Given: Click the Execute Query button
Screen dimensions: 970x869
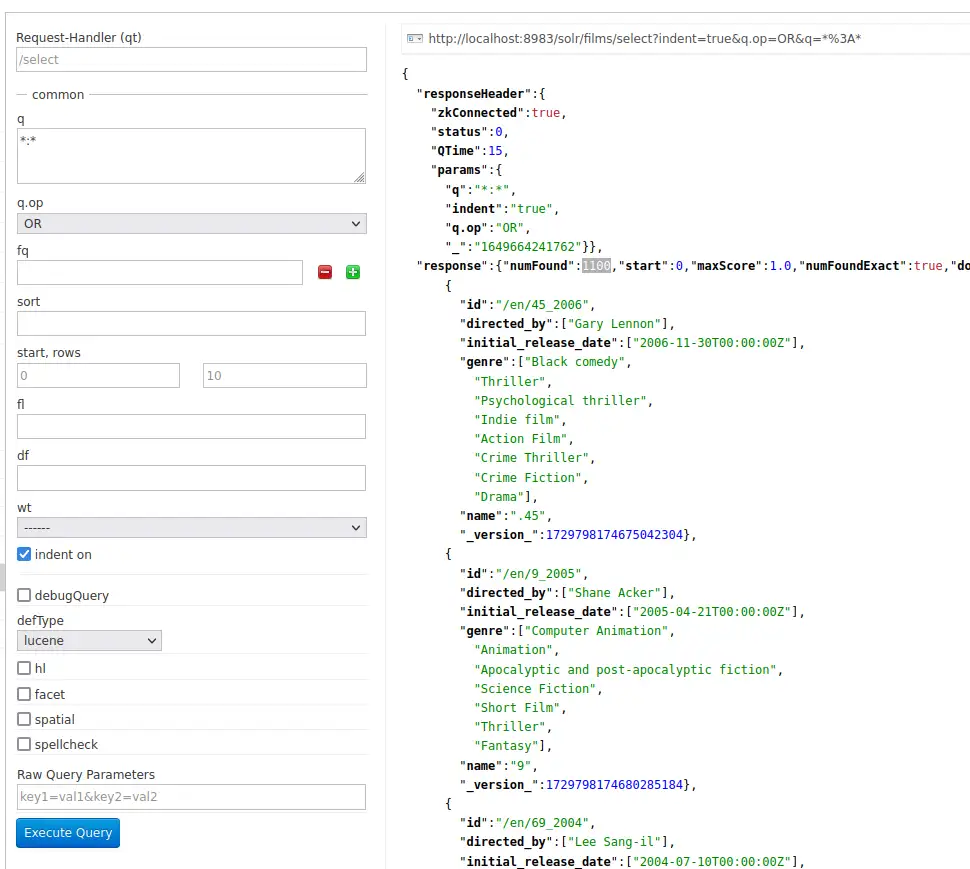Looking at the screenshot, I should [x=68, y=833].
